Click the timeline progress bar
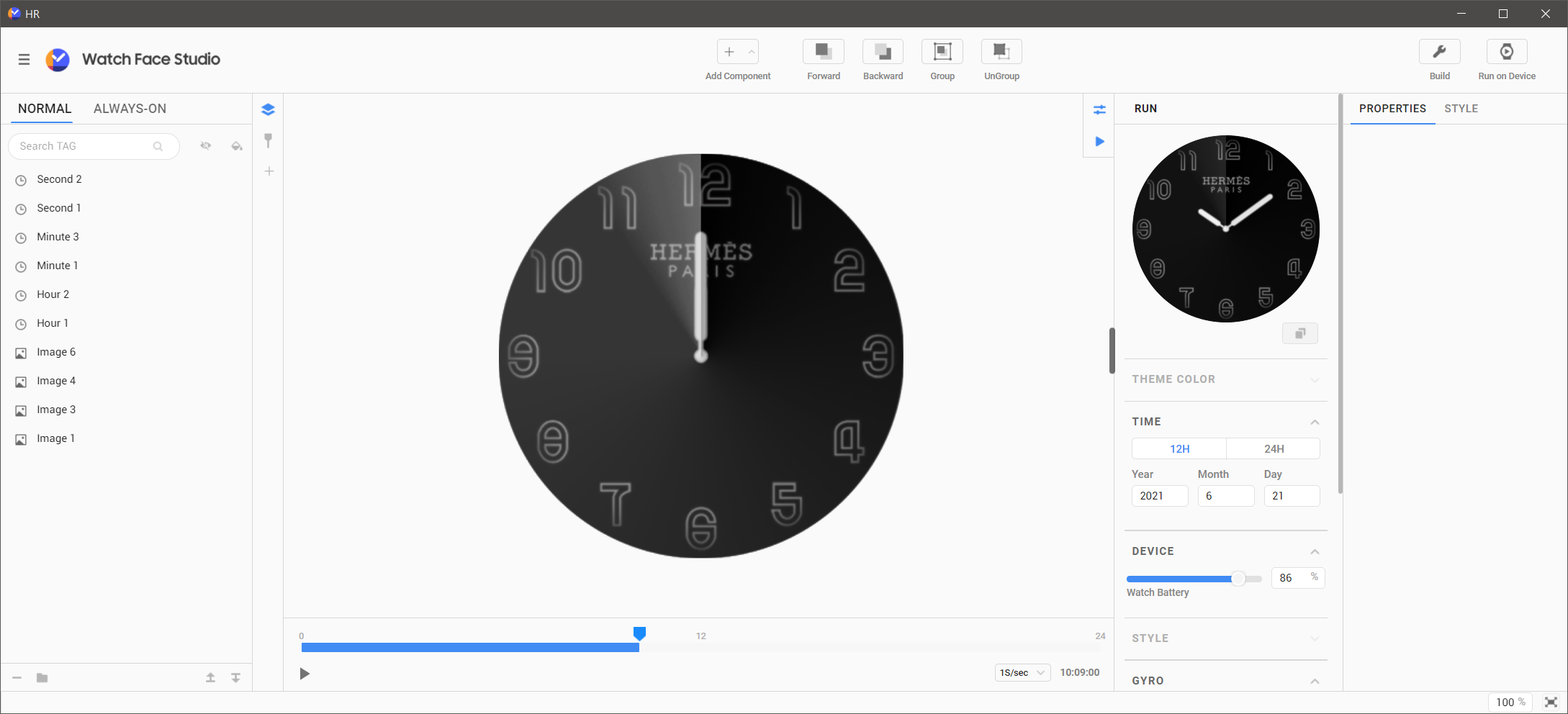This screenshot has width=1568, height=714. click(700, 648)
